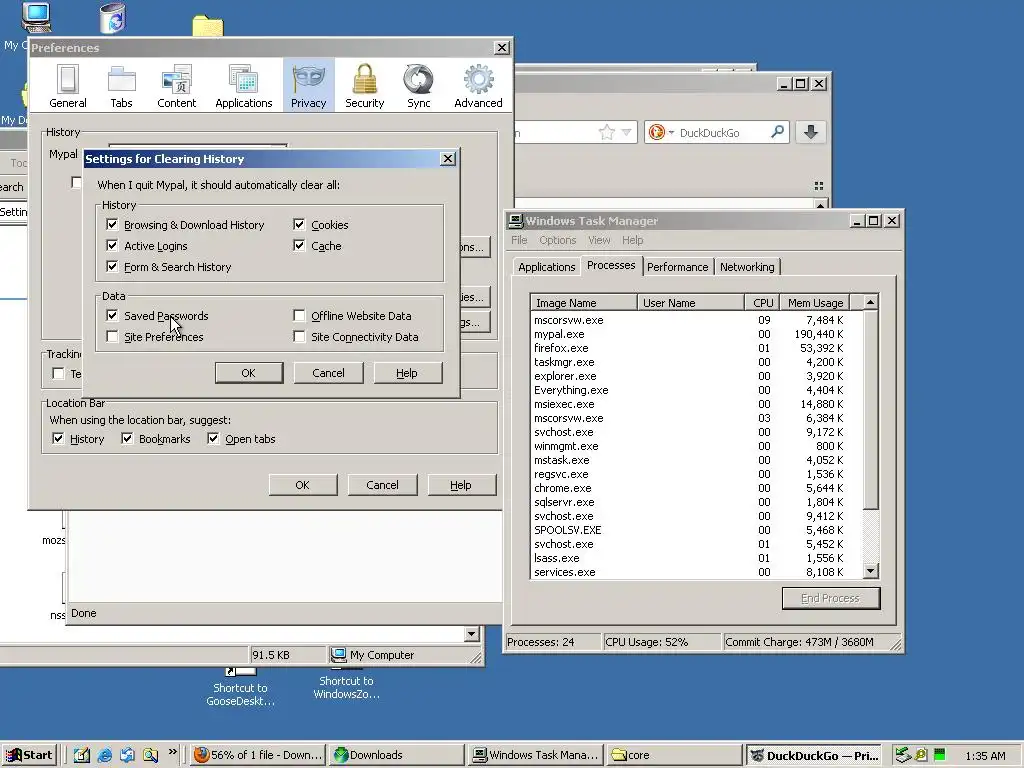Viewport: 1024px width, 768px height.
Task: Open the bookmark star dropdown arrow
Action: coord(626,133)
